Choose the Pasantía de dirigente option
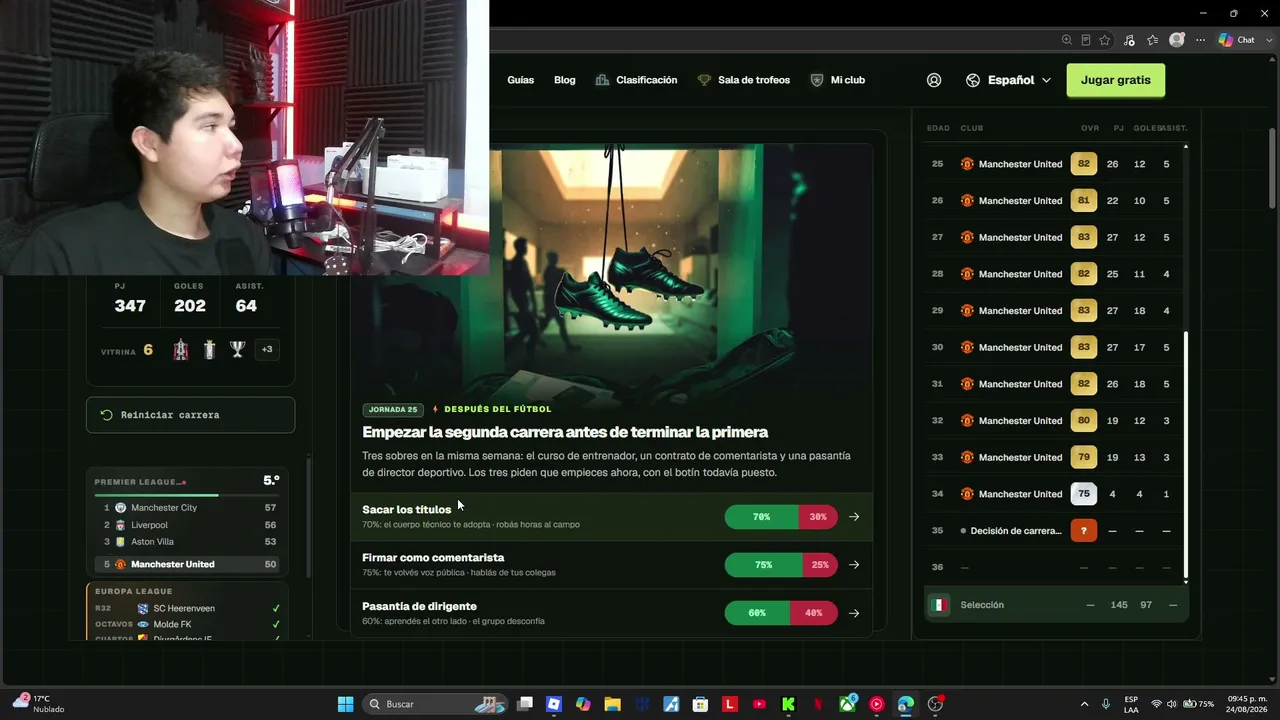This screenshot has height=720, width=1280. 612,613
